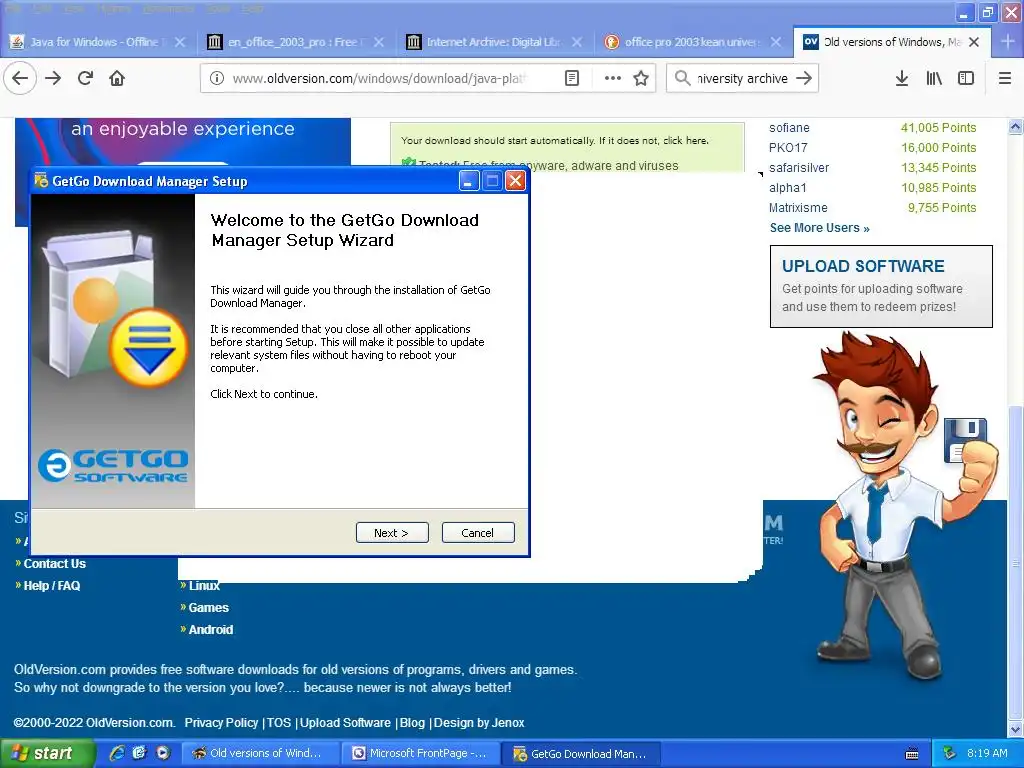The height and width of the screenshot is (768, 1024).
Task: Open user safarisilver profile link
Action: (799, 168)
